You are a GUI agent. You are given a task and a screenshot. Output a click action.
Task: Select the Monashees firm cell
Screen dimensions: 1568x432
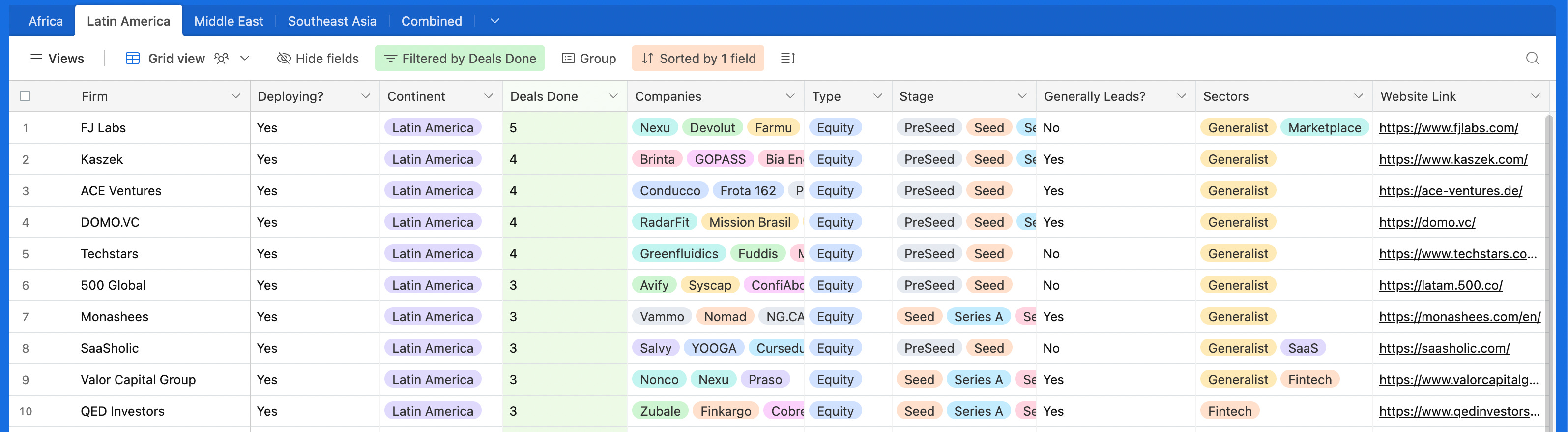point(130,317)
